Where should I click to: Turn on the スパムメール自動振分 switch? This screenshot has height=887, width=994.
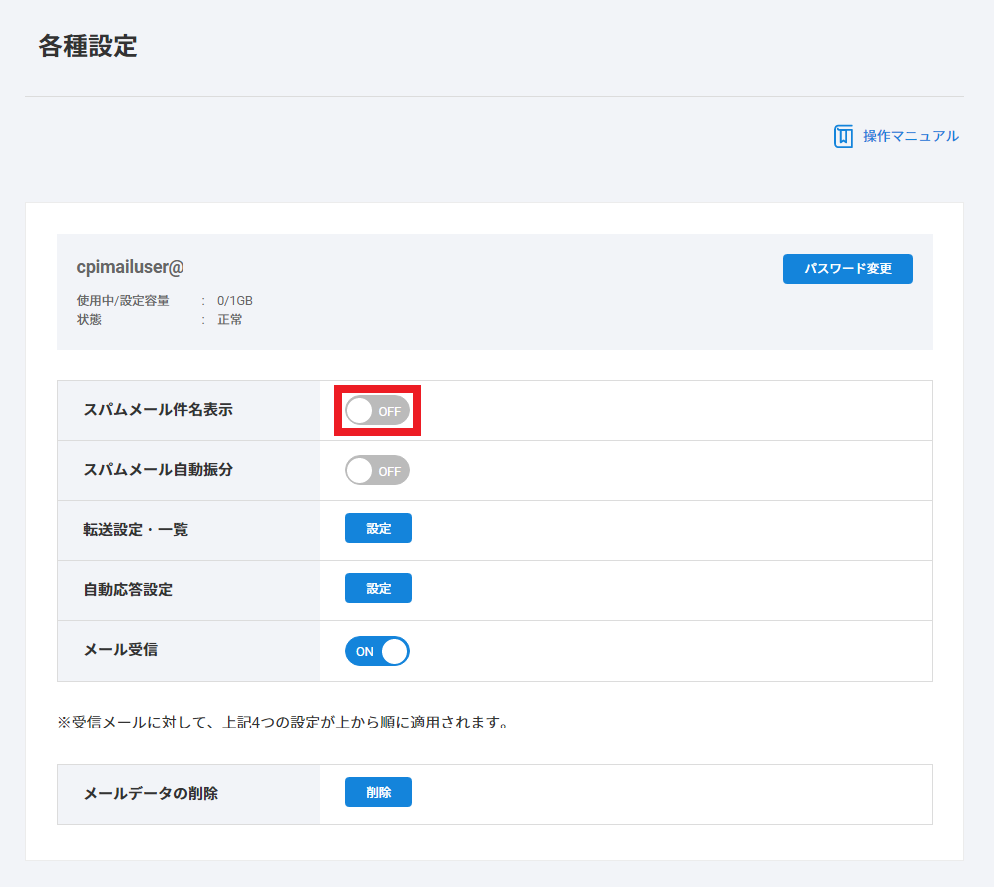point(377,470)
